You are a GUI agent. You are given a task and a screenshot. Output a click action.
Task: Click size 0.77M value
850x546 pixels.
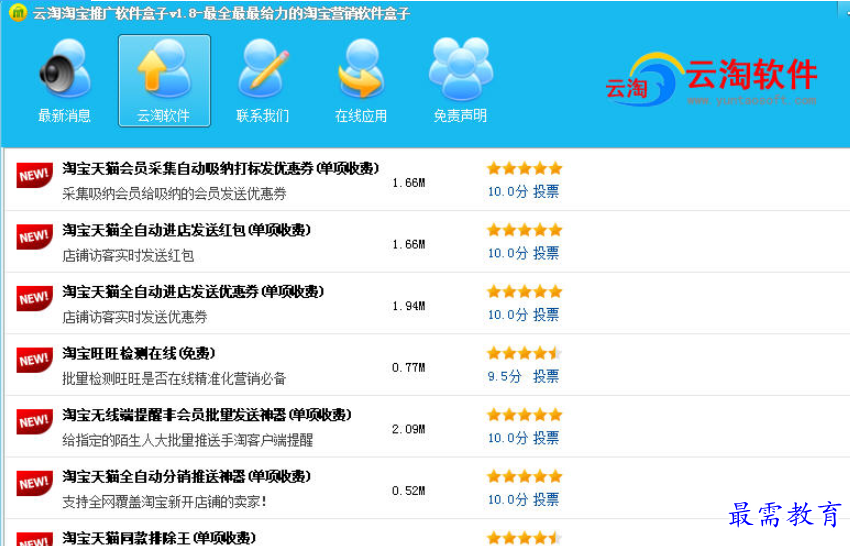[x=409, y=368]
